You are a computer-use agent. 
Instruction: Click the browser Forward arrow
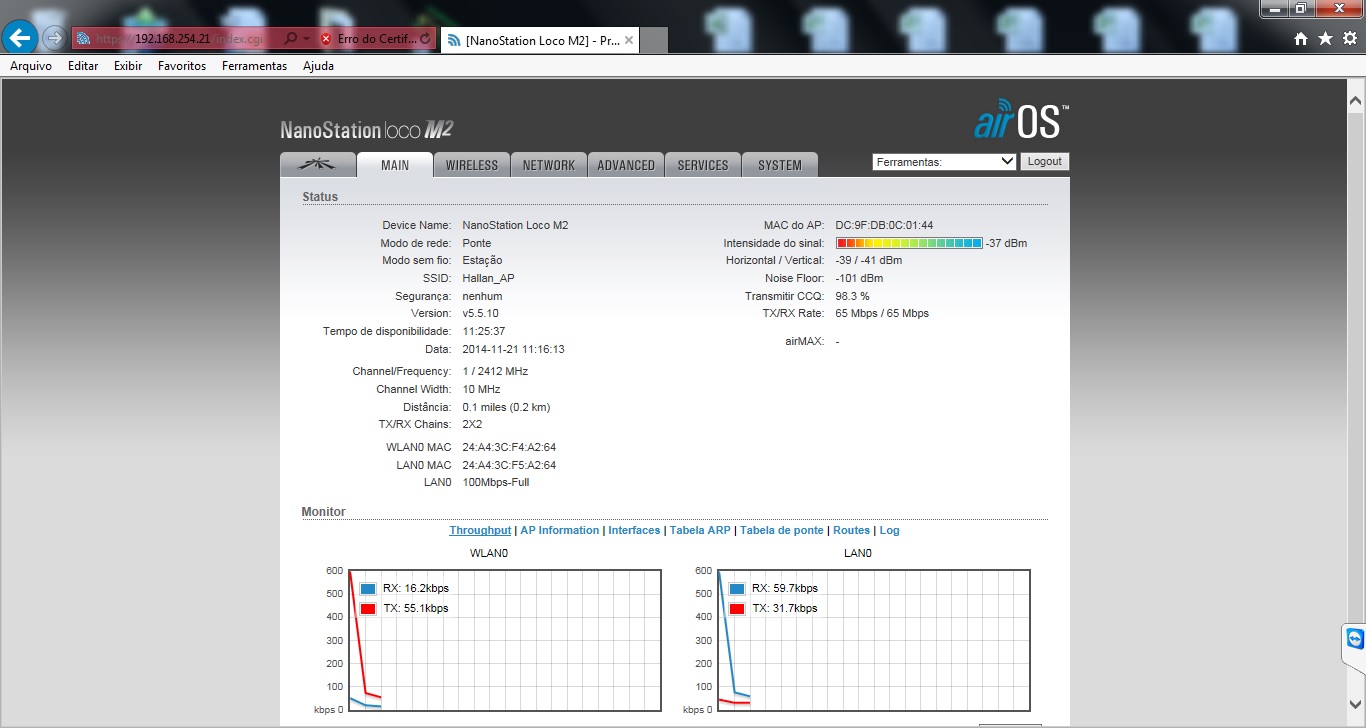point(54,39)
